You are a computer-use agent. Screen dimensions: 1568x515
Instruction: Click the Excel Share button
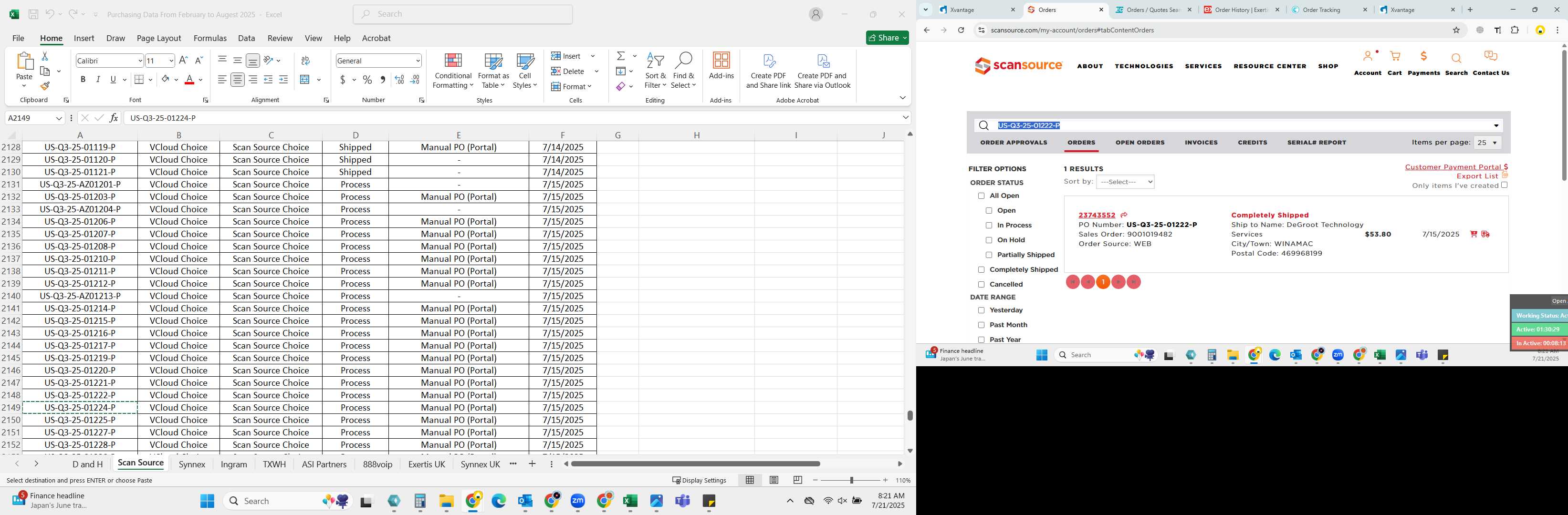tap(887, 38)
